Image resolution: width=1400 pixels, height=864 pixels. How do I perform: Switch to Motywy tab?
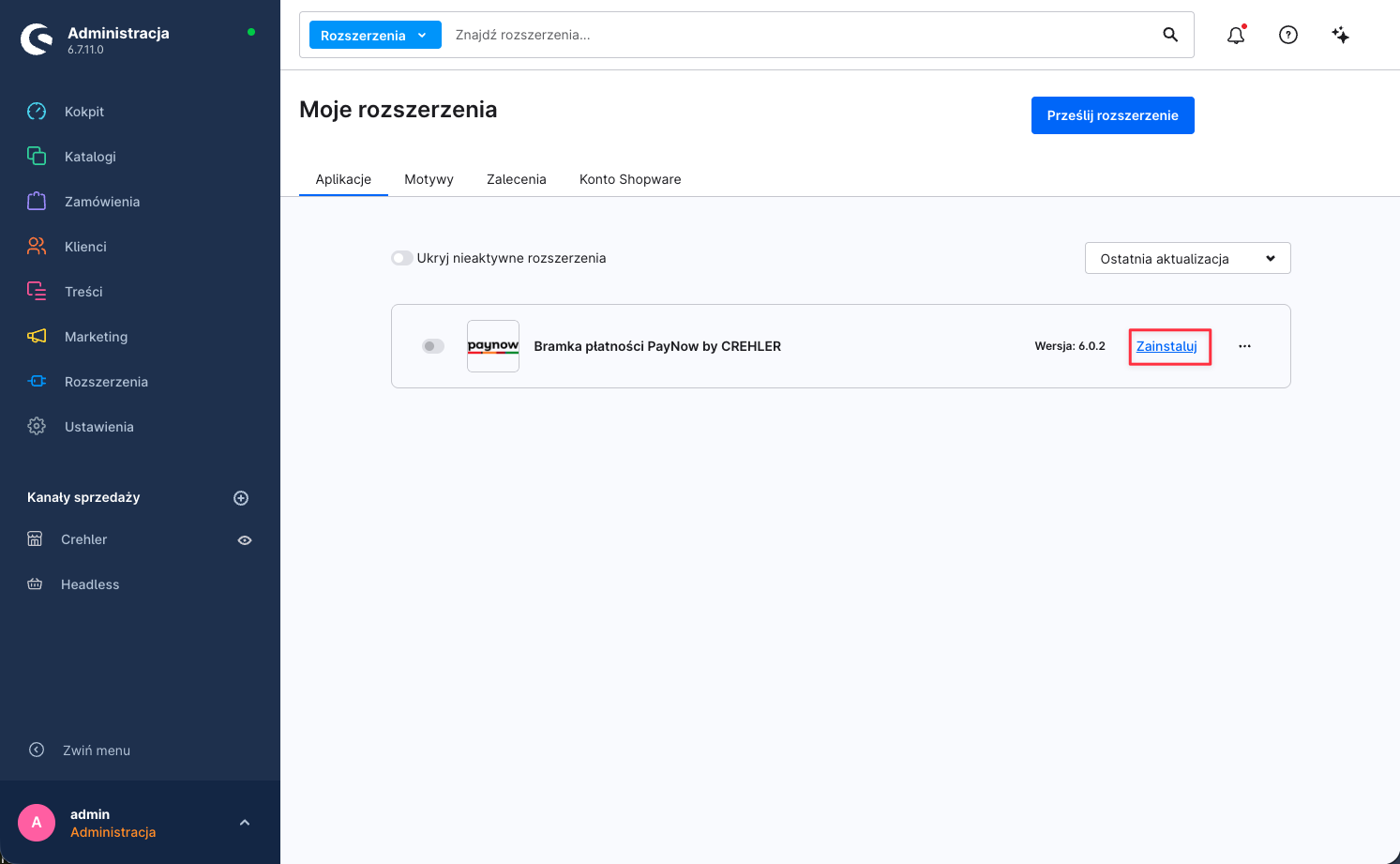tap(429, 179)
